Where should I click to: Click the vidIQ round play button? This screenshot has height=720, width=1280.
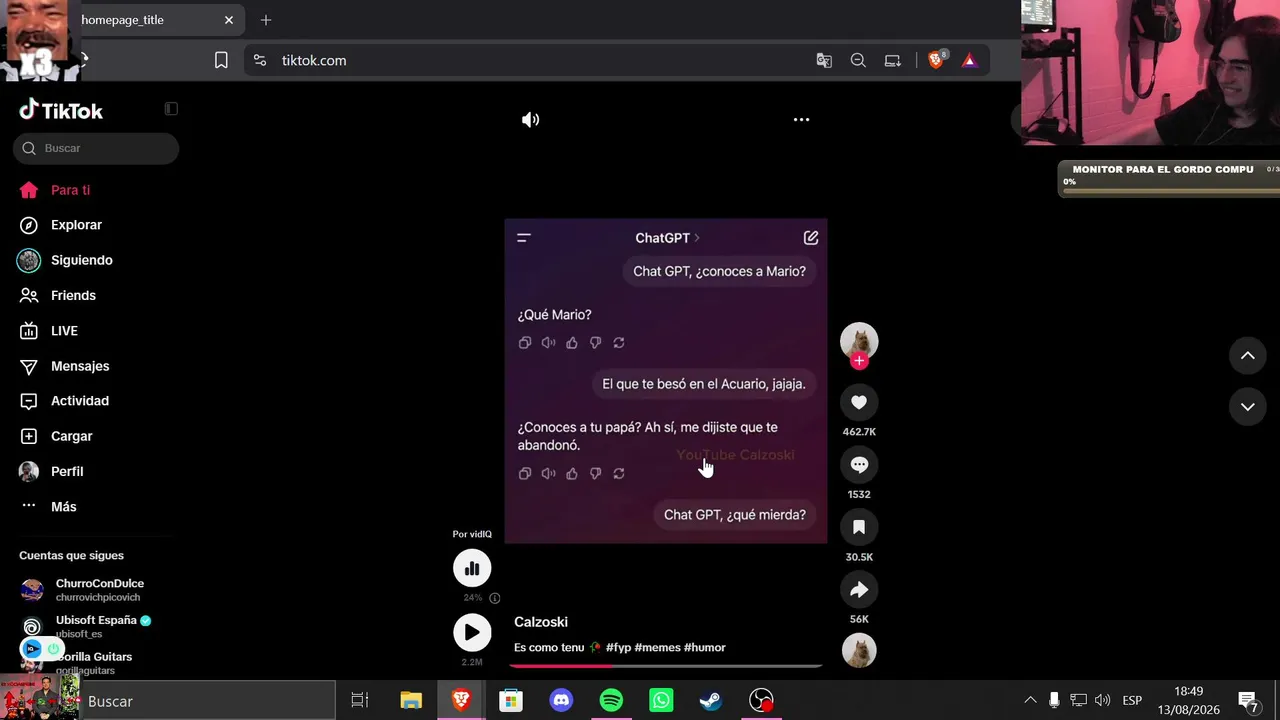472,632
